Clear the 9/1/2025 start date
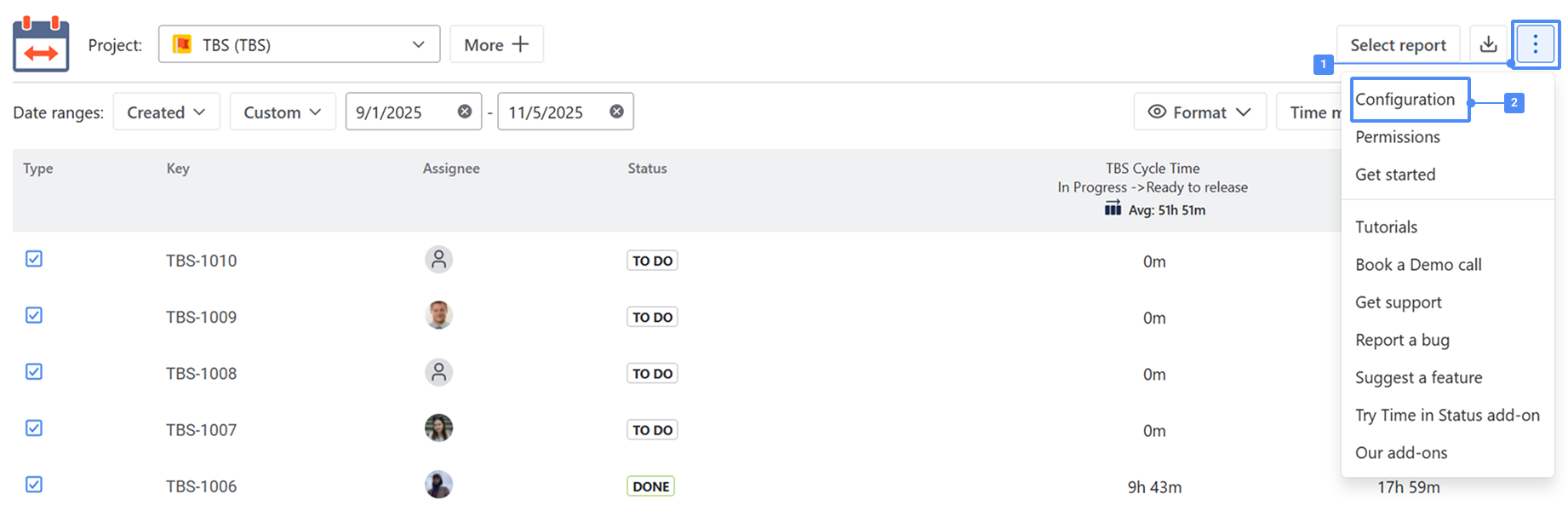The image size is (1568, 511). (x=465, y=112)
